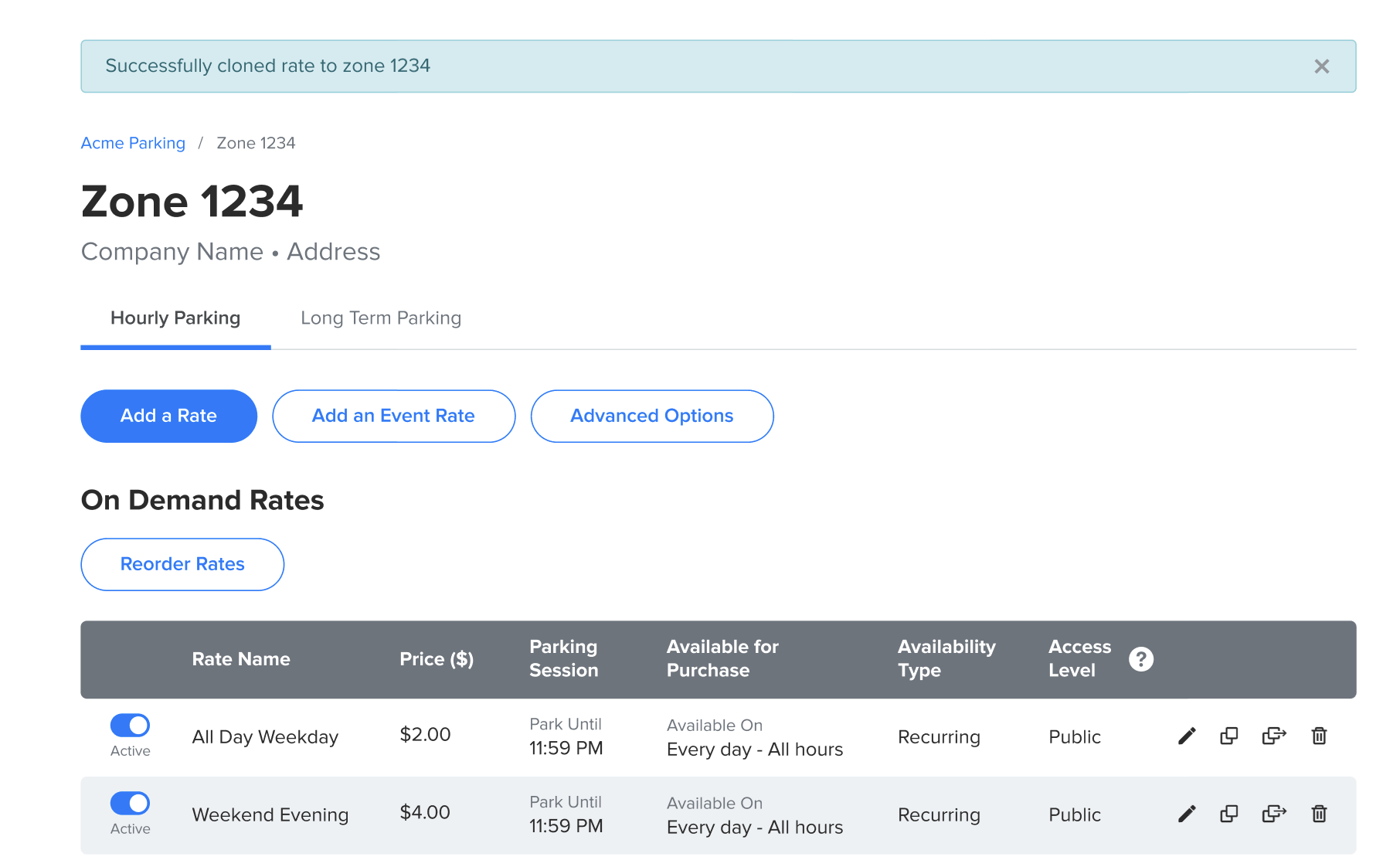The width and height of the screenshot is (1400, 867).
Task: Delete the All Day Weekday rate
Action: 1319,736
